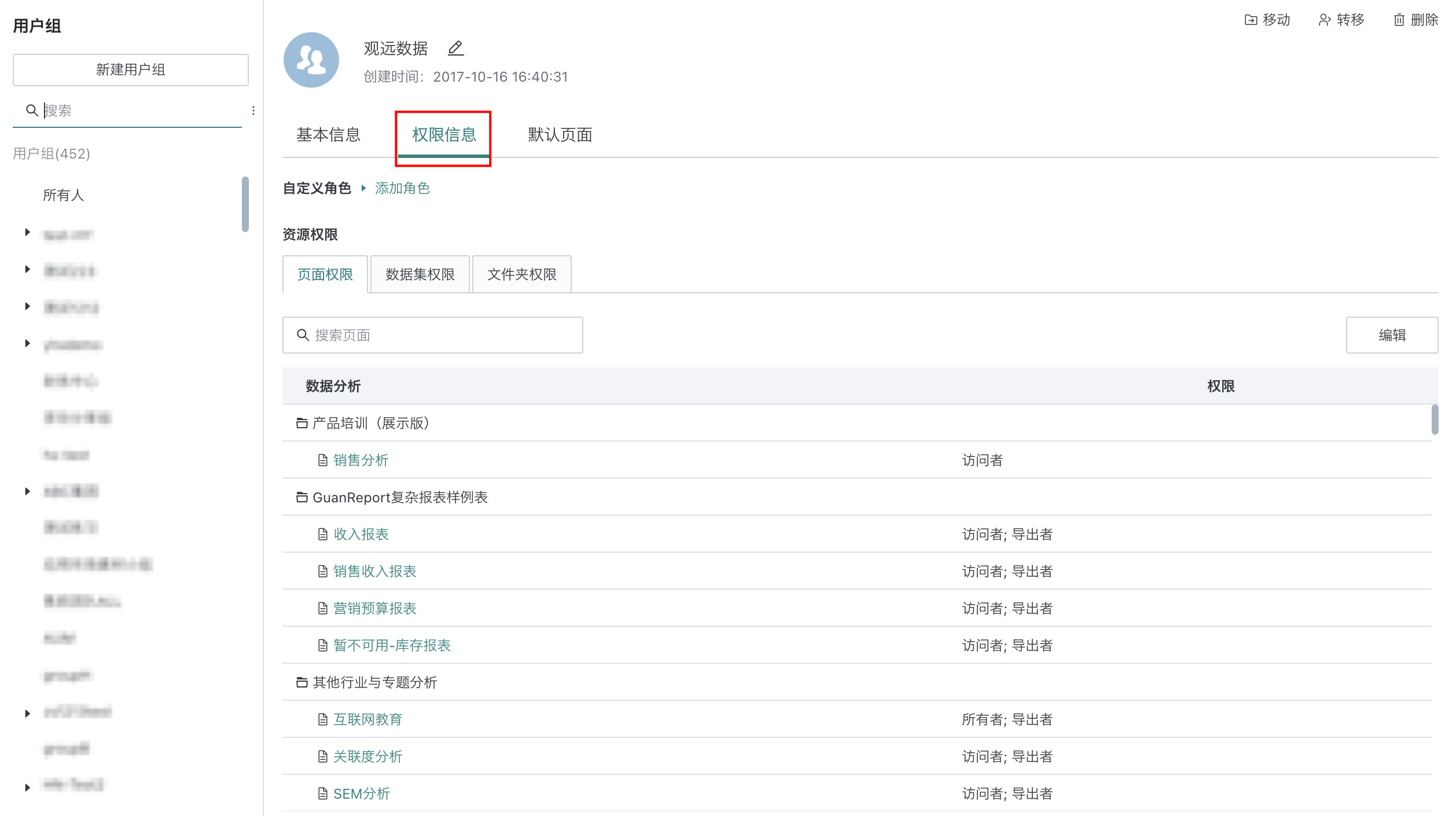This screenshot has height=816, width=1456.
Task: Open the 销售分析 page link
Action: click(x=361, y=460)
